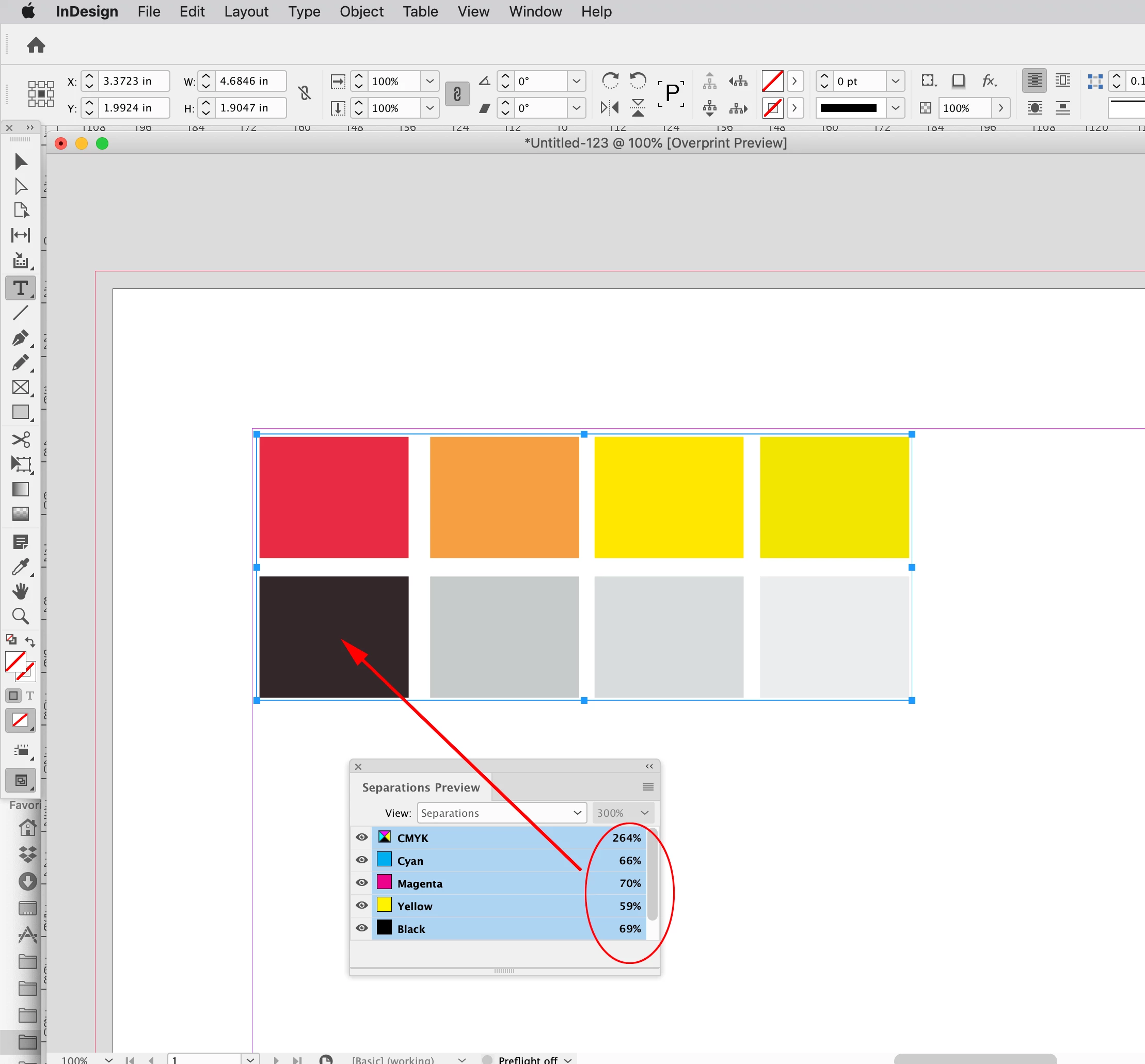Select the Eyedropper tool
Image resolution: width=1145 pixels, height=1064 pixels.
coord(20,567)
